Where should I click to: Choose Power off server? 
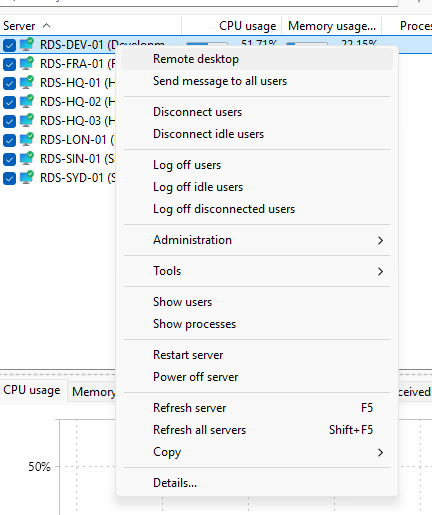[257, 377]
